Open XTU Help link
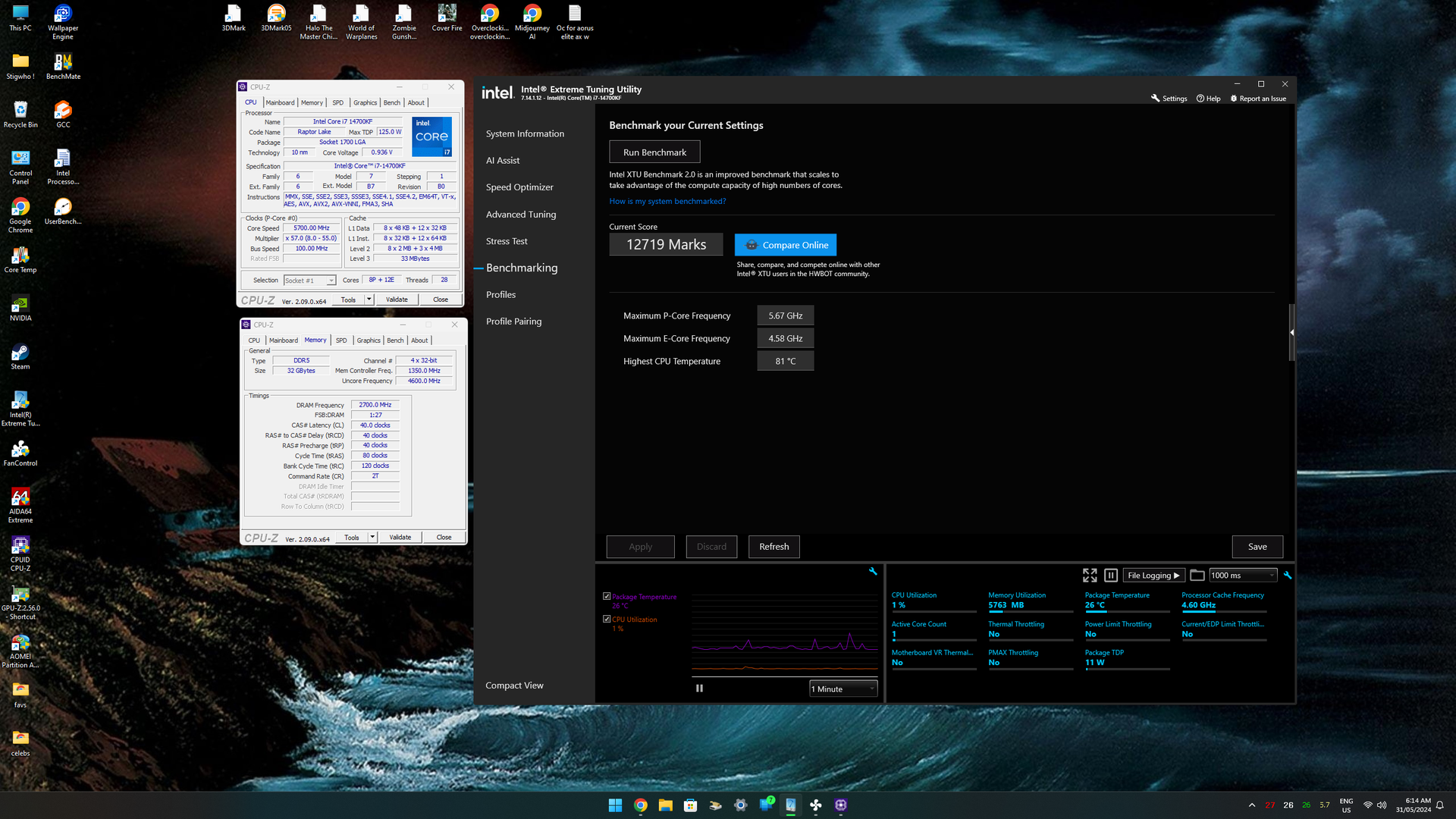1456x819 pixels. coord(1208,99)
